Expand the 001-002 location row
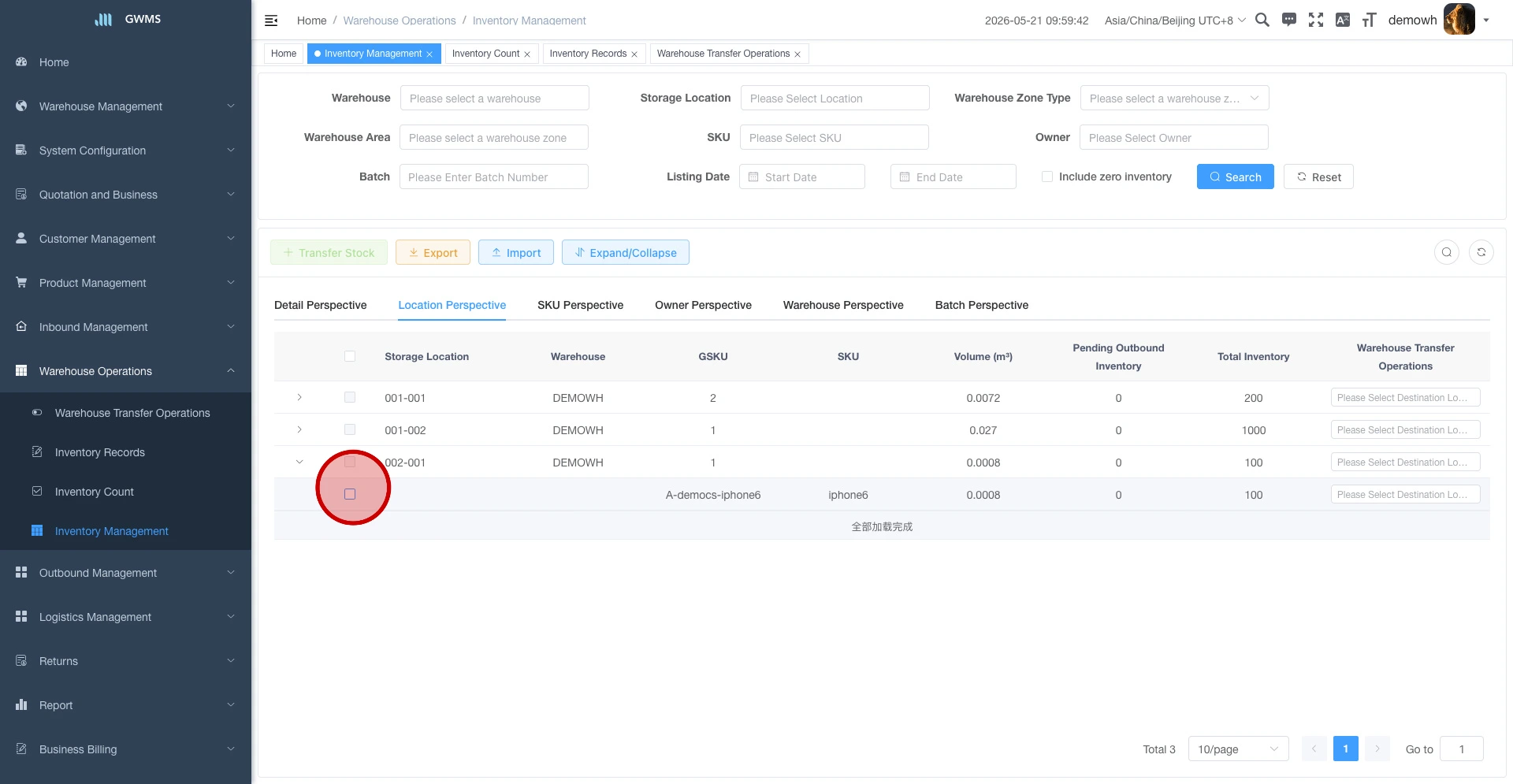 (x=299, y=429)
